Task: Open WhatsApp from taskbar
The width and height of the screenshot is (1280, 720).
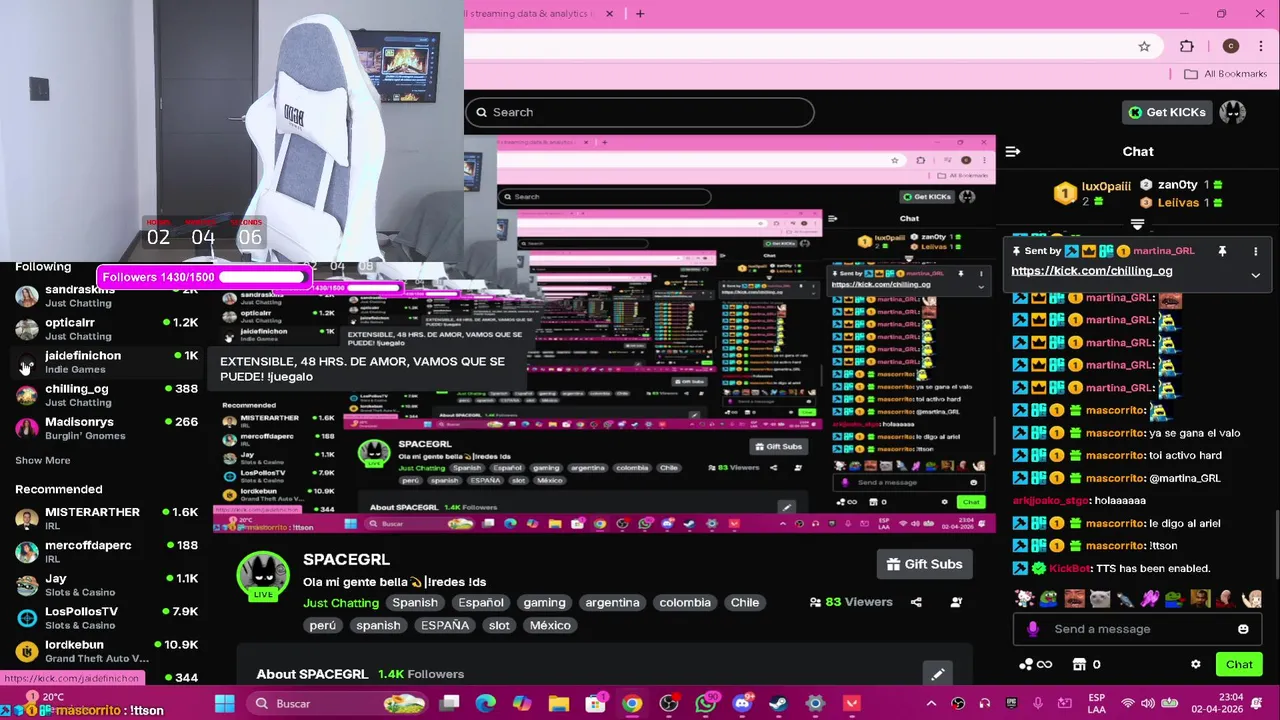Action: tap(706, 704)
